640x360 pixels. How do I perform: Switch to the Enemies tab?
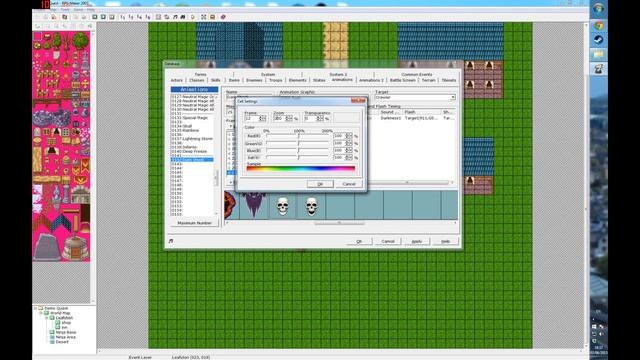pos(254,80)
